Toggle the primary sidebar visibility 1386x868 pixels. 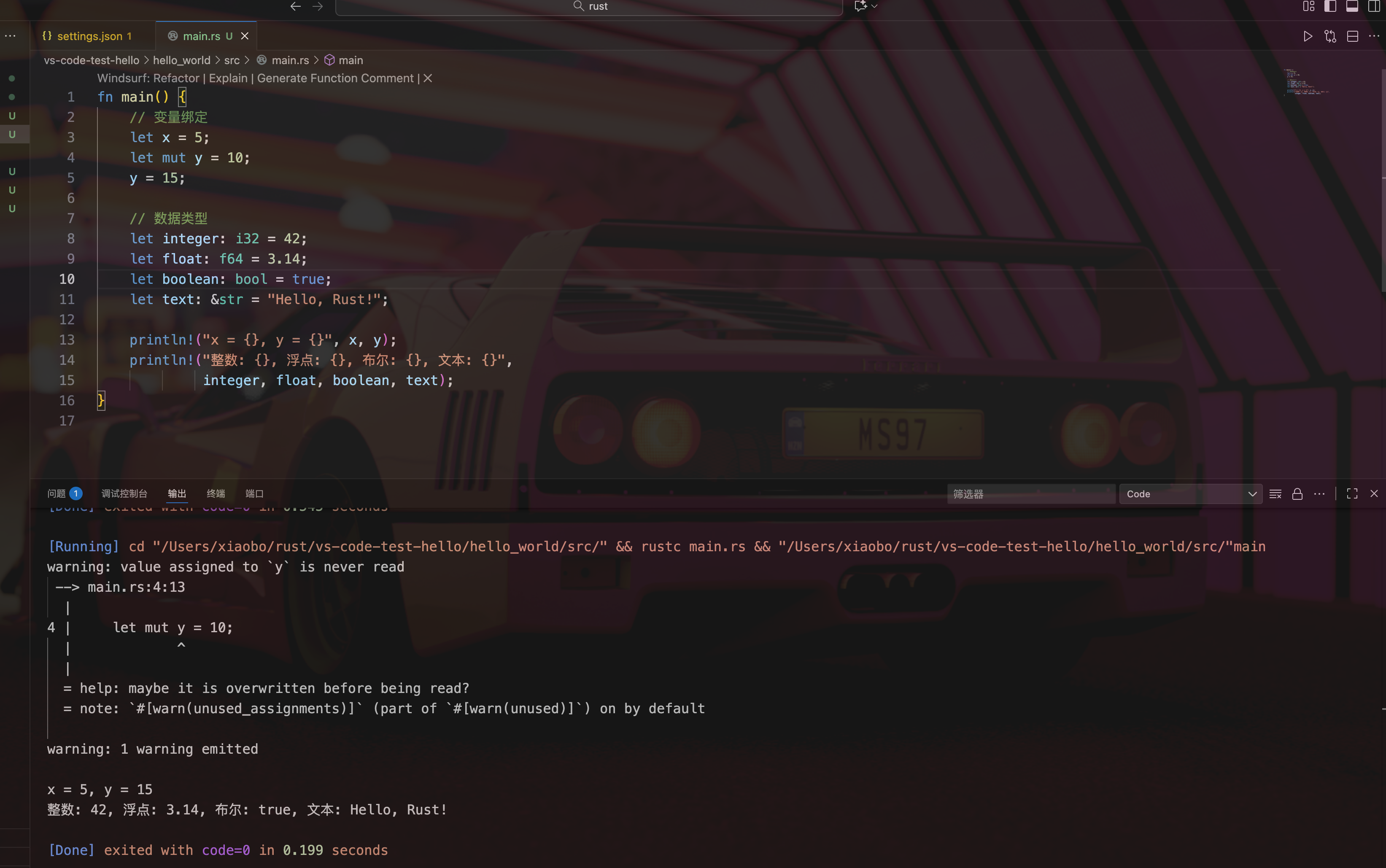click(x=1330, y=6)
